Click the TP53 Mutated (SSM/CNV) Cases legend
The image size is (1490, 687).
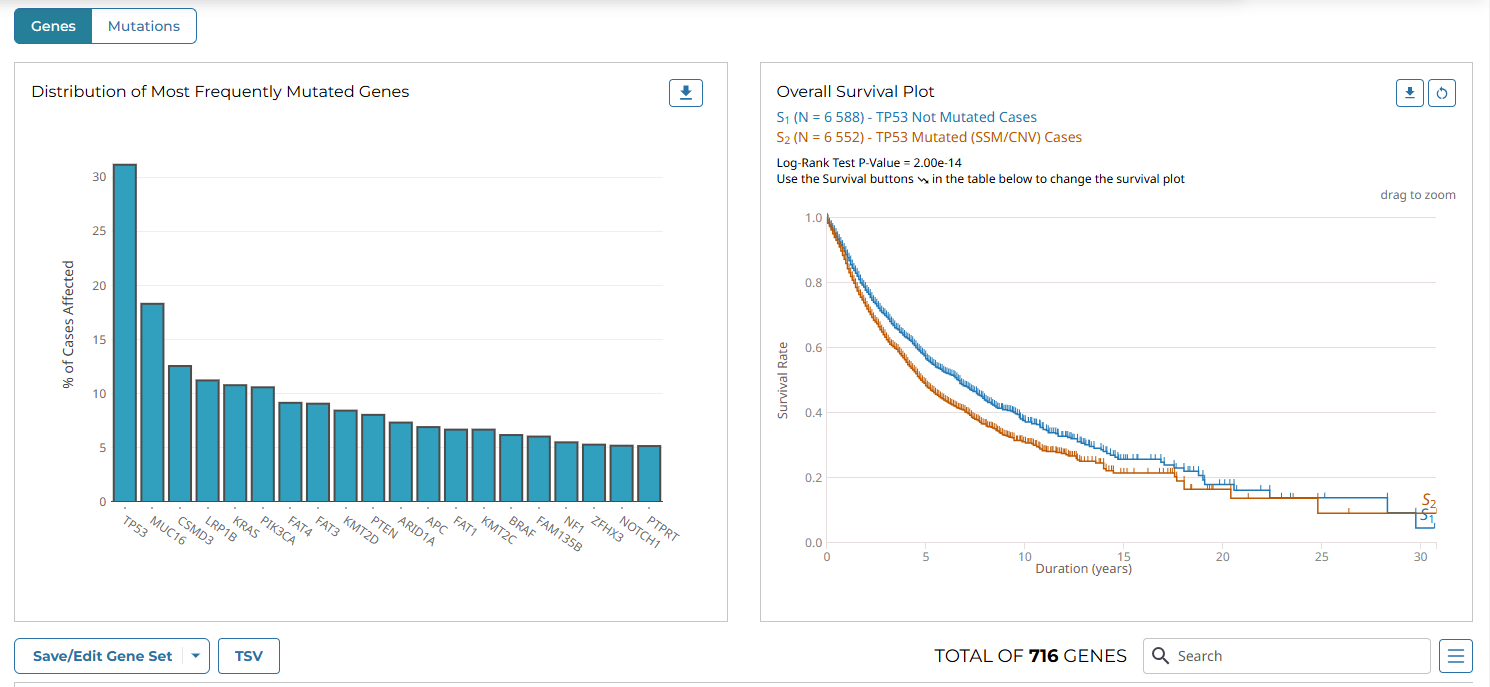(x=929, y=137)
